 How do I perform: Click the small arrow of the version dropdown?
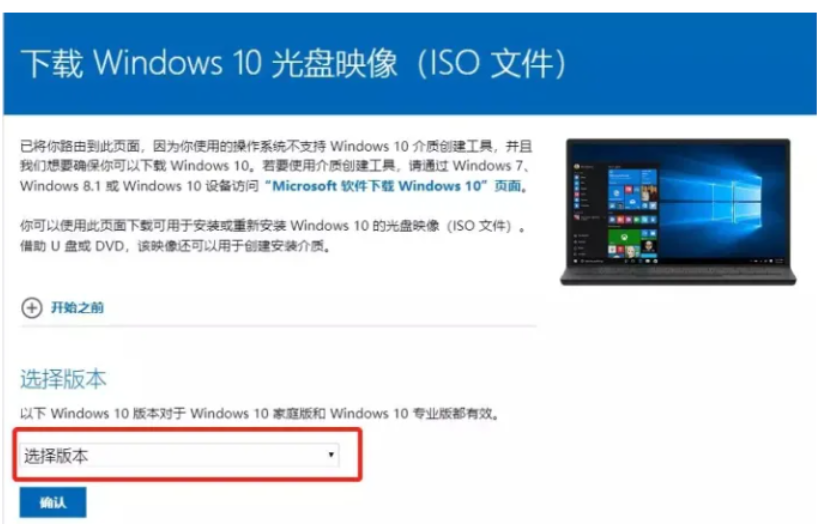(x=331, y=455)
